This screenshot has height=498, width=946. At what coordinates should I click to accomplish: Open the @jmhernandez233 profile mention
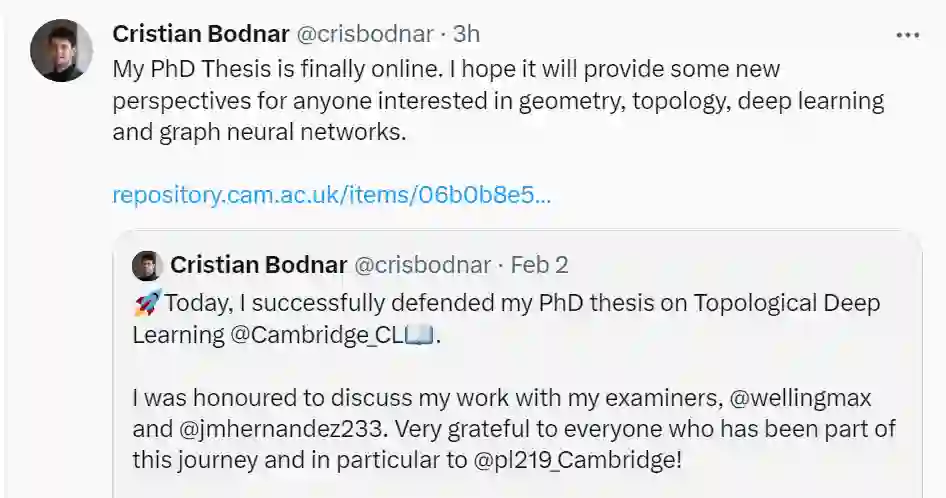[270, 429]
